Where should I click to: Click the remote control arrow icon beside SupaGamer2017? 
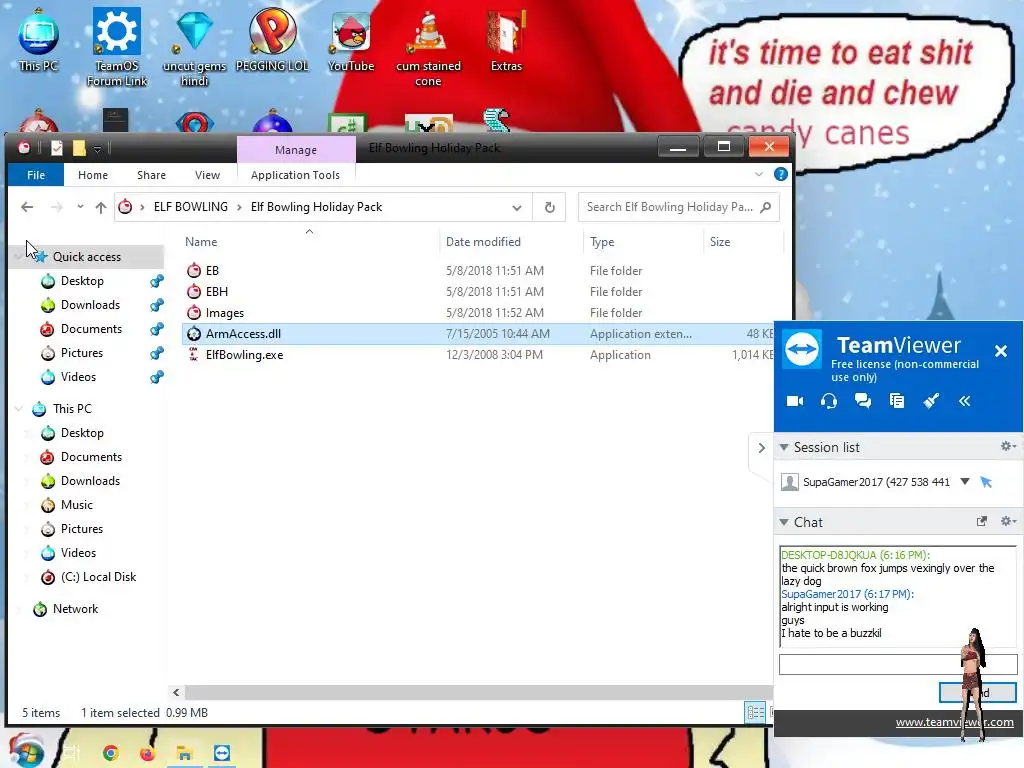(x=986, y=482)
